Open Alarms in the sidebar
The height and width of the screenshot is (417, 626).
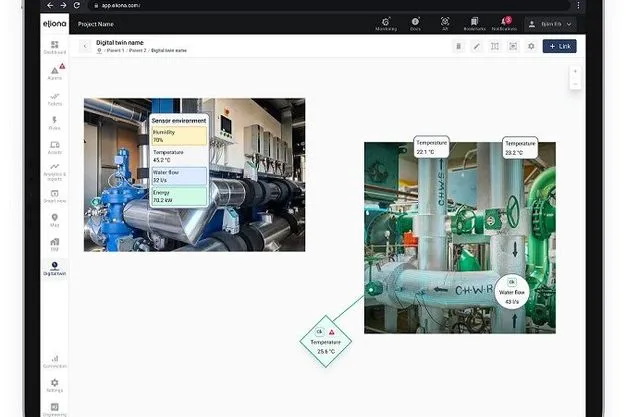click(55, 72)
